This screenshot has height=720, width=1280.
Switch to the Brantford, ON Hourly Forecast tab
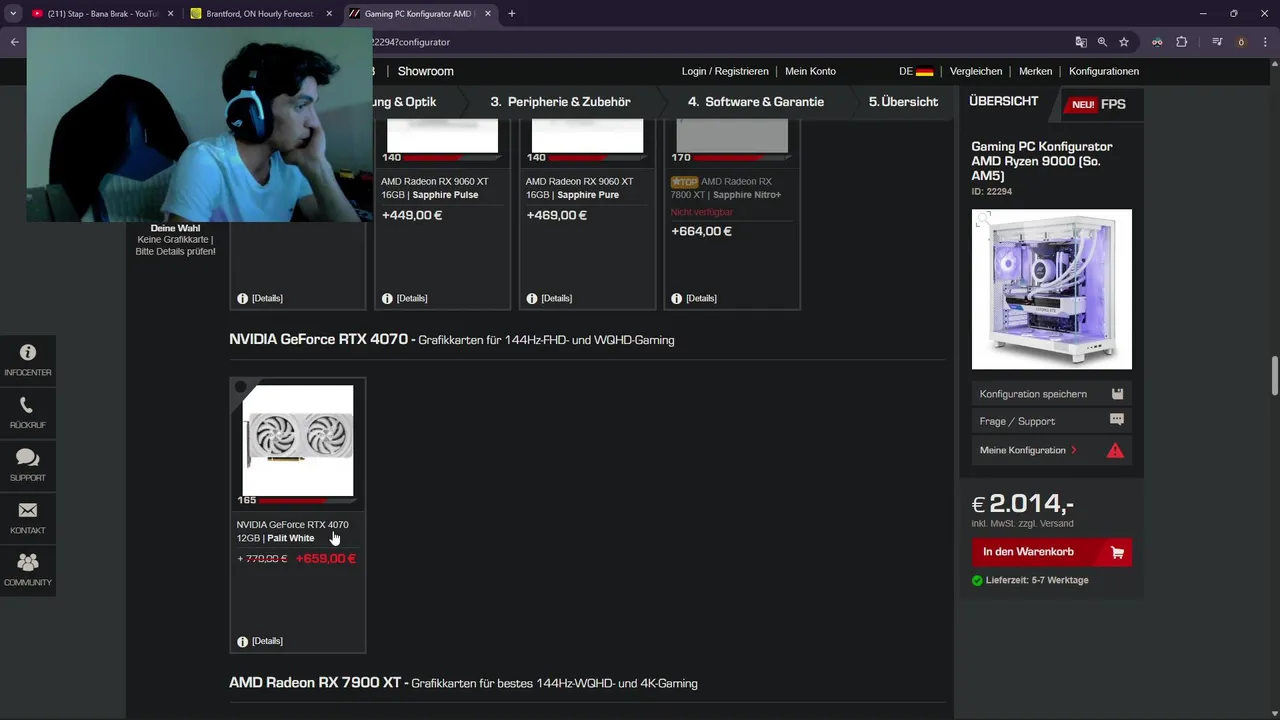[x=260, y=14]
